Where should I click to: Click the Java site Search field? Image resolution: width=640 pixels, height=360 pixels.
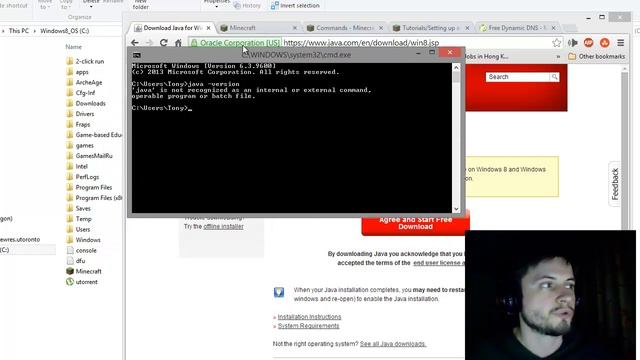518,77
